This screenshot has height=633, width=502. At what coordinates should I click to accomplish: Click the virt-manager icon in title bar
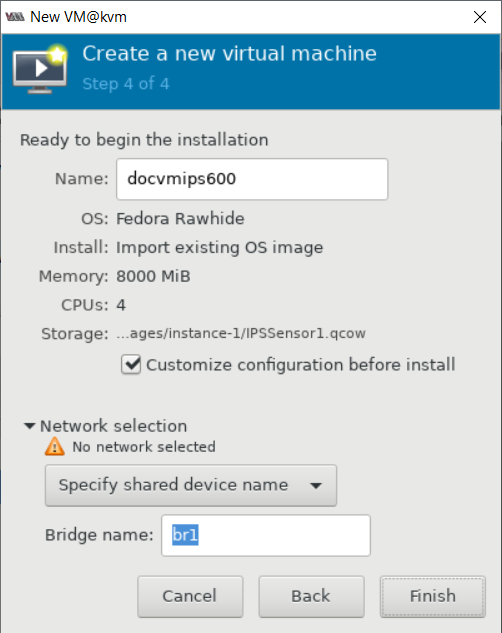(15, 17)
